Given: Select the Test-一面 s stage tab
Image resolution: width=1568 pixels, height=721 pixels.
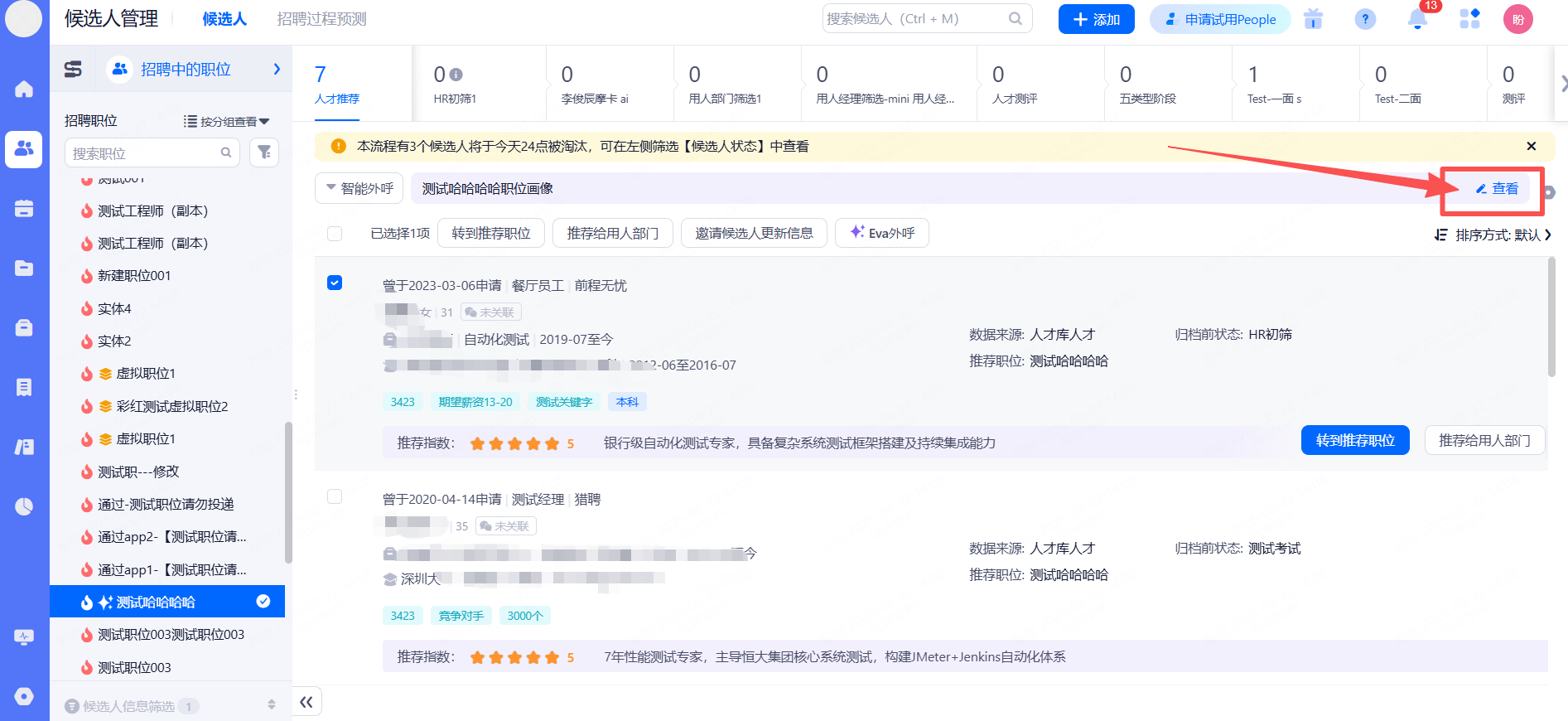Looking at the screenshot, I should pyautogui.click(x=1273, y=84).
